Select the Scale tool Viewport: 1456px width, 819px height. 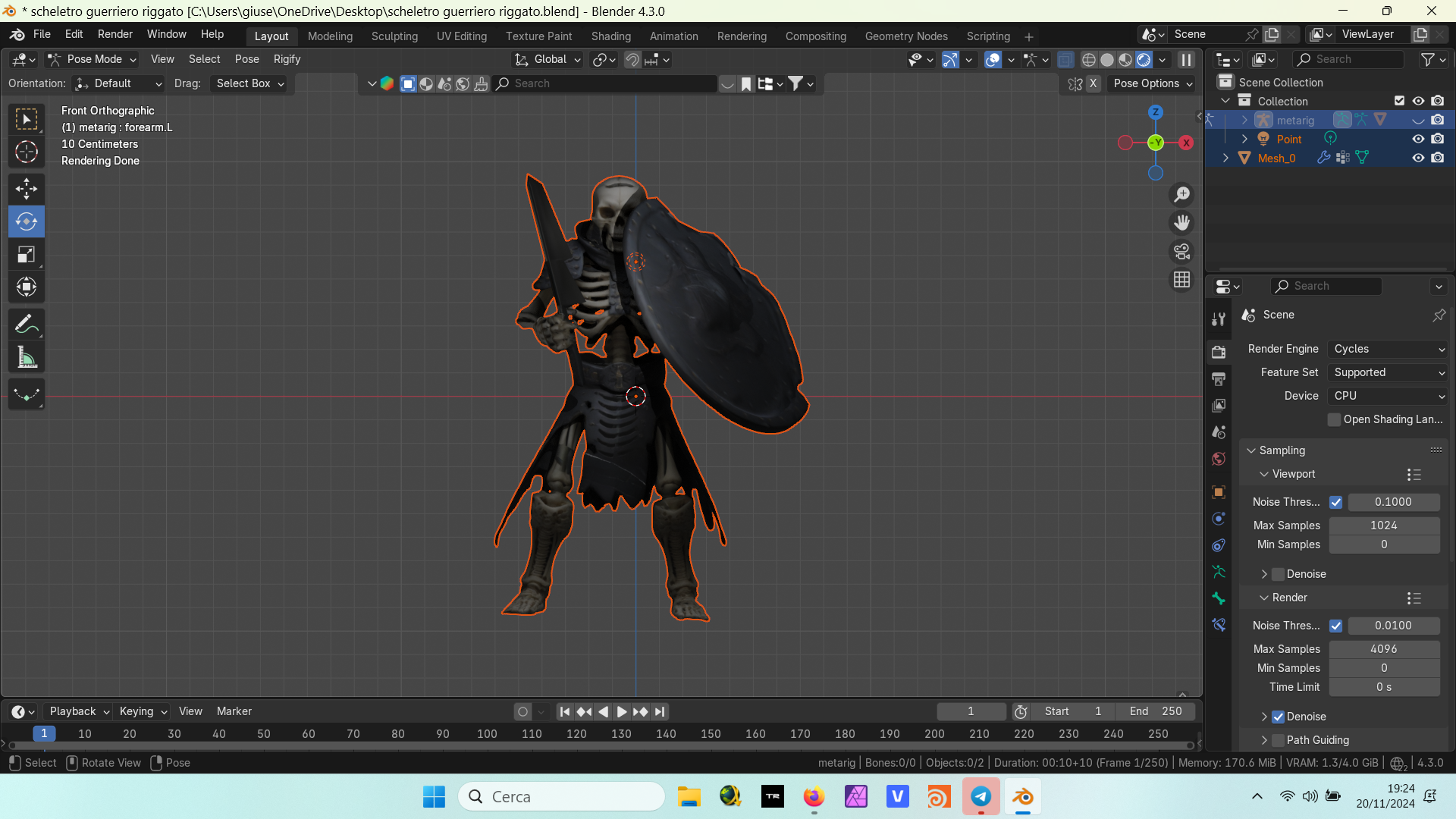pos(27,254)
